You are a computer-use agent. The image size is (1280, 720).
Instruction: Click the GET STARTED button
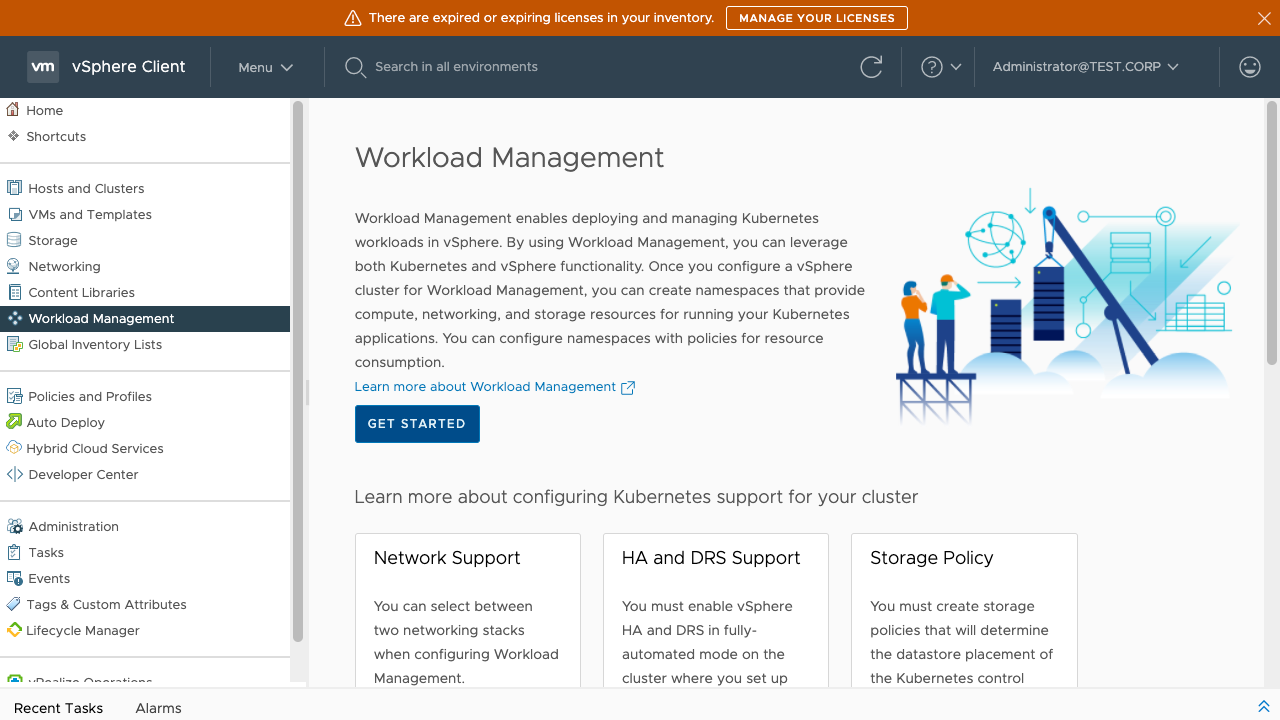point(417,424)
